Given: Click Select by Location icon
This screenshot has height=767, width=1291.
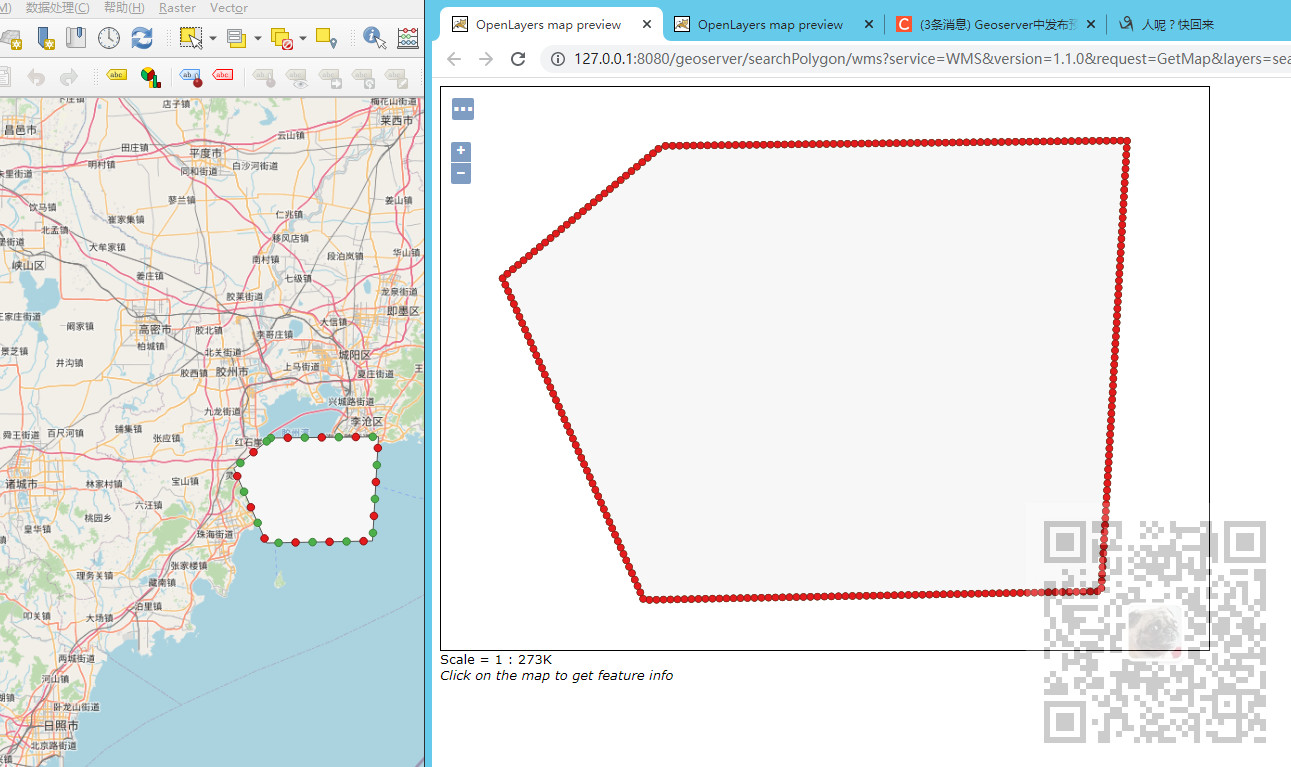Looking at the screenshot, I should [326, 38].
